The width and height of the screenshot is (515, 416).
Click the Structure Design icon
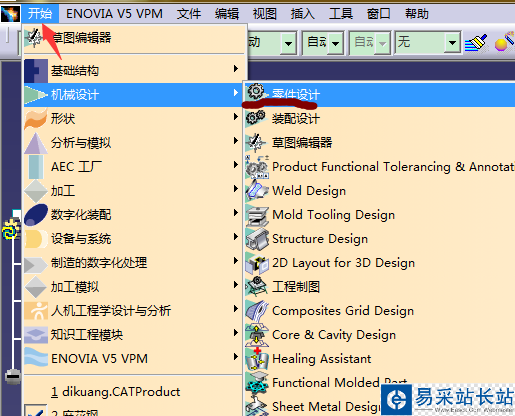pyautogui.click(x=257, y=239)
